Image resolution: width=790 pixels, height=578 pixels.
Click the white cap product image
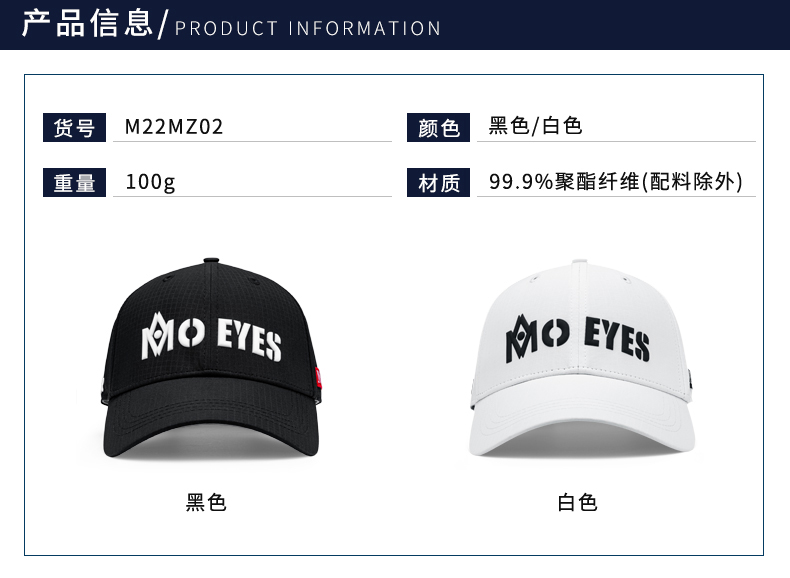pos(582,358)
